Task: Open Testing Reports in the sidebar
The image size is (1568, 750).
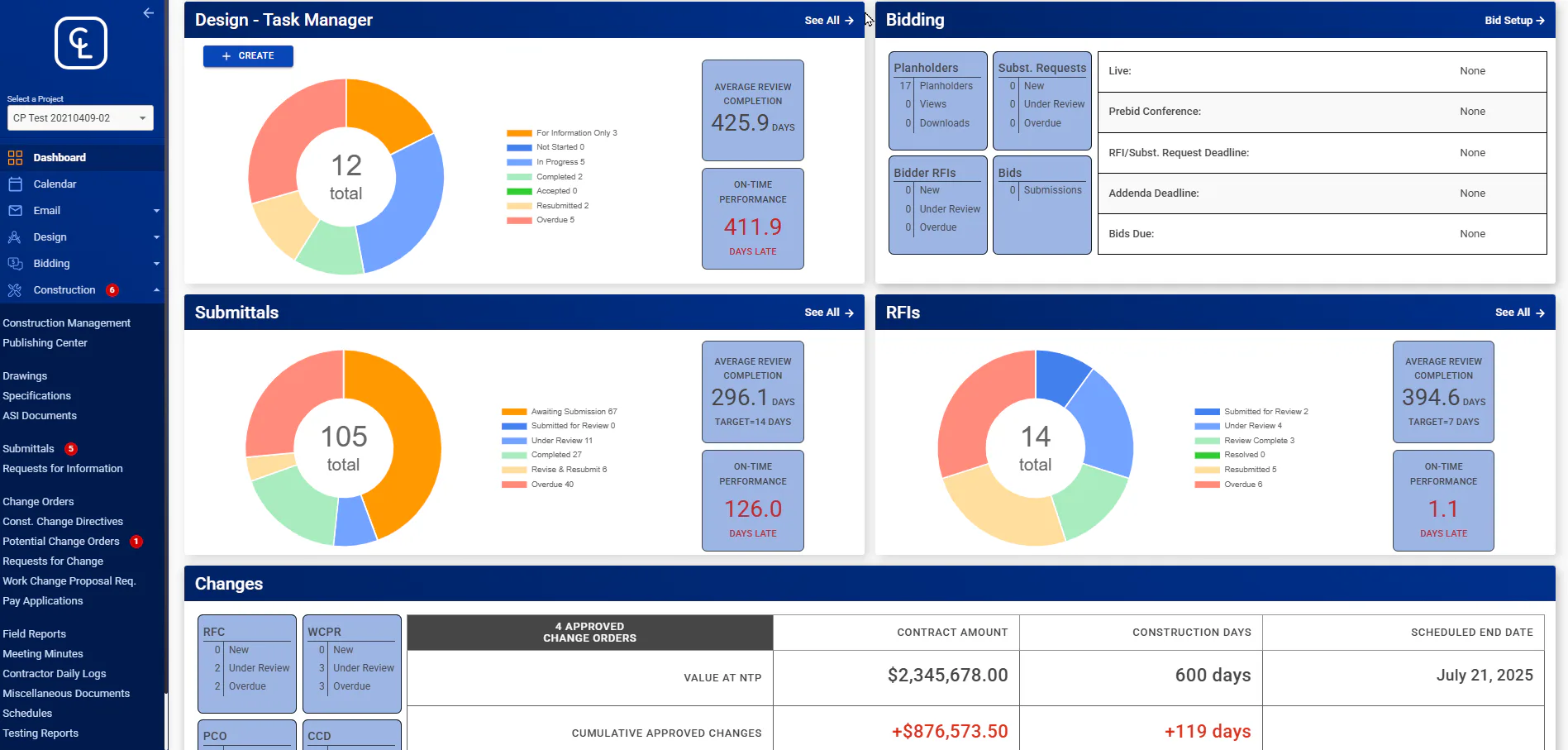Action: [41, 733]
